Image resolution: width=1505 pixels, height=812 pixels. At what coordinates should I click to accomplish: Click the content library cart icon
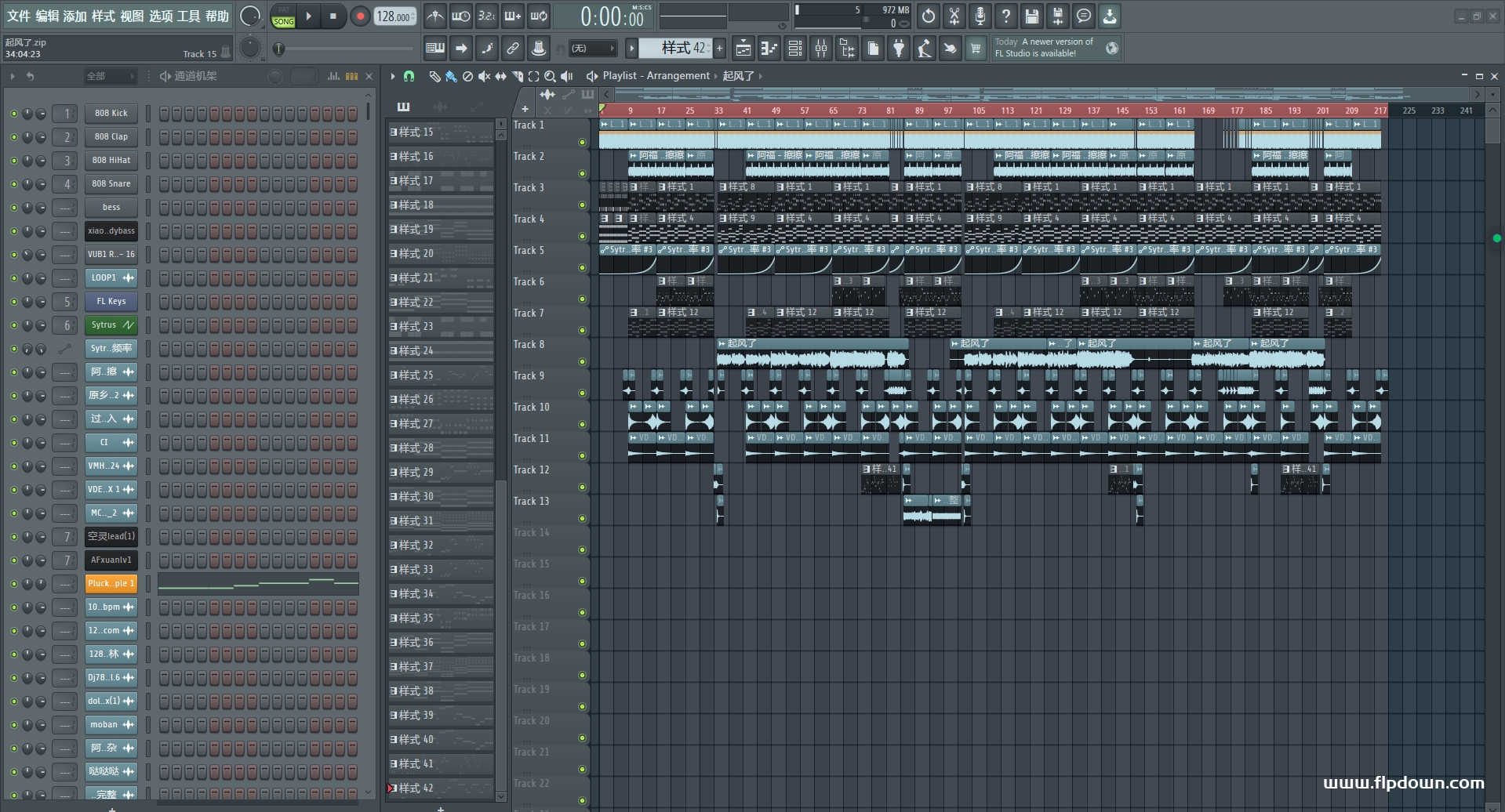pyautogui.click(x=976, y=49)
